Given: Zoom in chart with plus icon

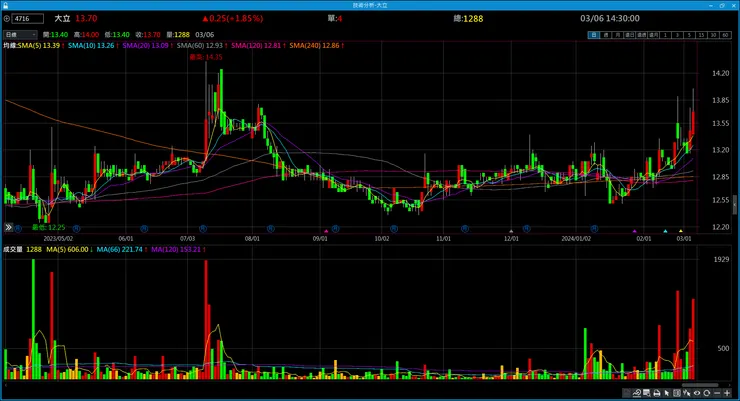Looking at the screenshot, I should (727, 393).
